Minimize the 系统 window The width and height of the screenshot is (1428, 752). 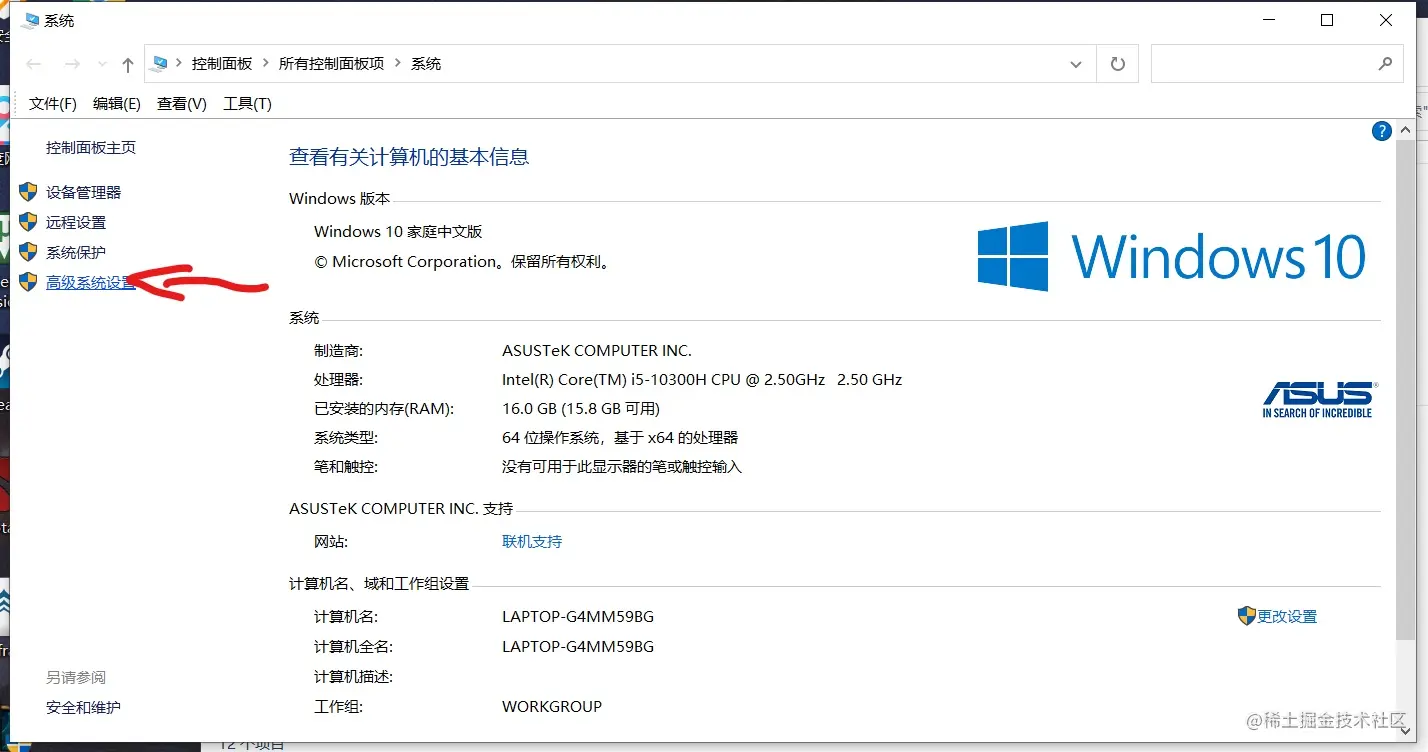(1268, 20)
